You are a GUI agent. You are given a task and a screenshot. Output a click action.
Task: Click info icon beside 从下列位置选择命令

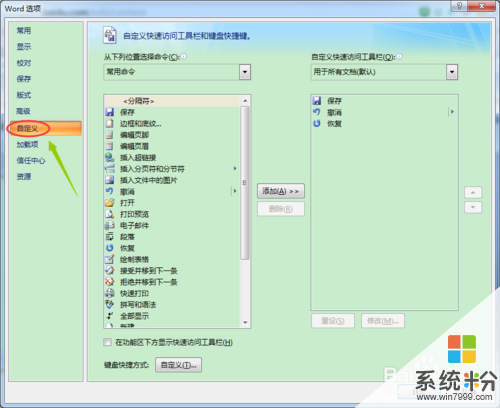[x=184, y=57]
